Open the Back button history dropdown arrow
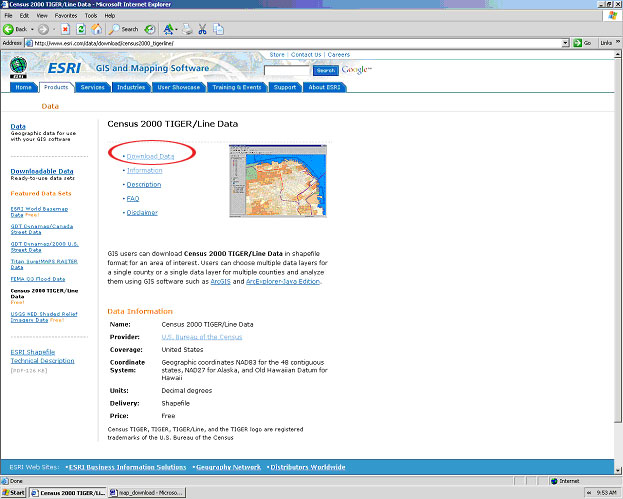Screen dimensions: 623x499 (x=32, y=29)
